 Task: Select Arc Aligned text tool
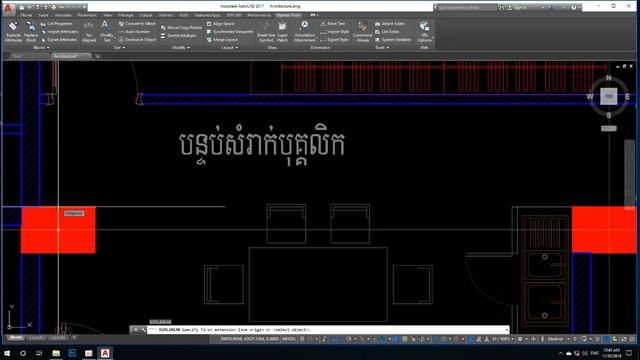89,32
